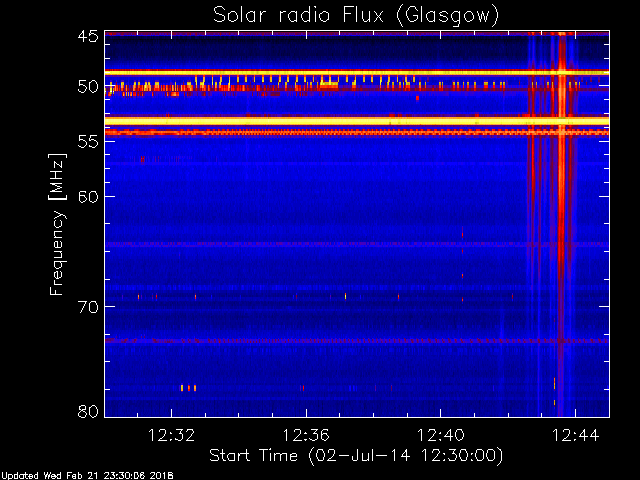Click the 45 MHz axis tick label
640x480 pixels.
click(88, 36)
